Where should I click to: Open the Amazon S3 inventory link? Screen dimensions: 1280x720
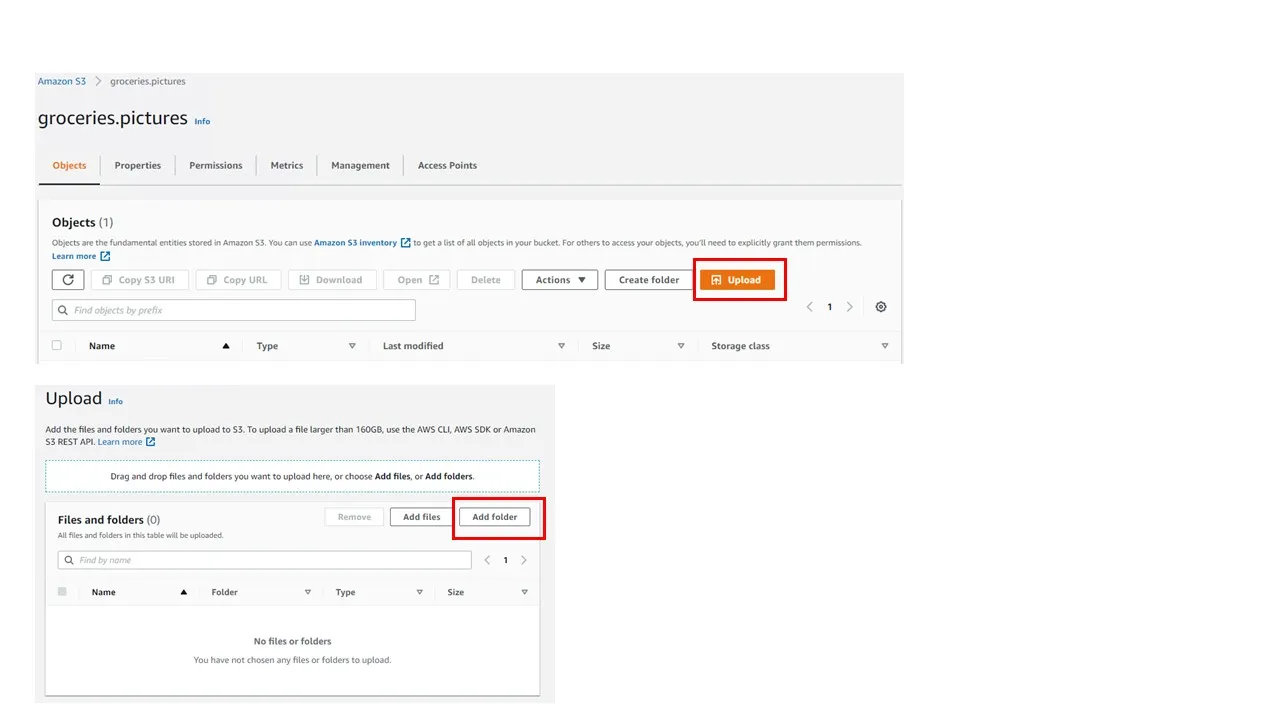pyautogui.click(x=362, y=243)
